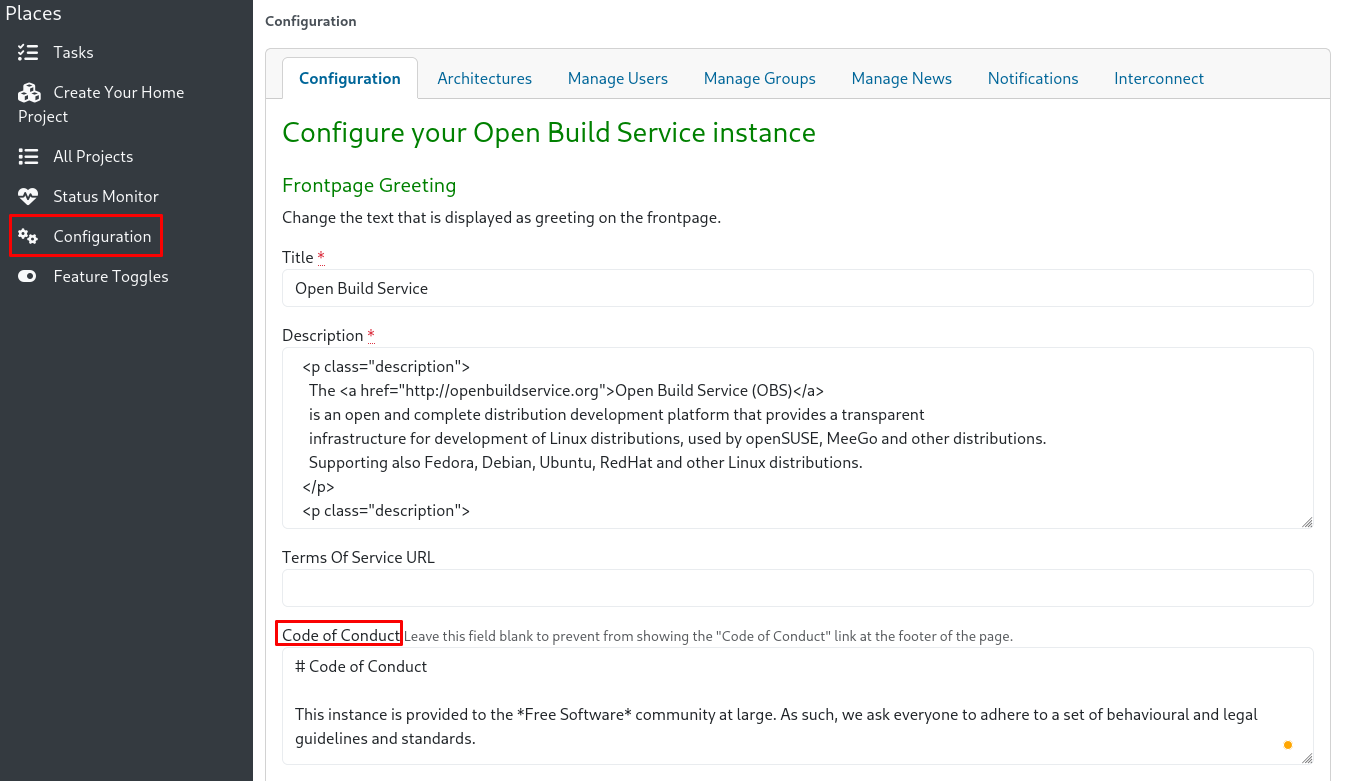
Task: Click the Feature Toggles switch icon
Action: click(28, 277)
